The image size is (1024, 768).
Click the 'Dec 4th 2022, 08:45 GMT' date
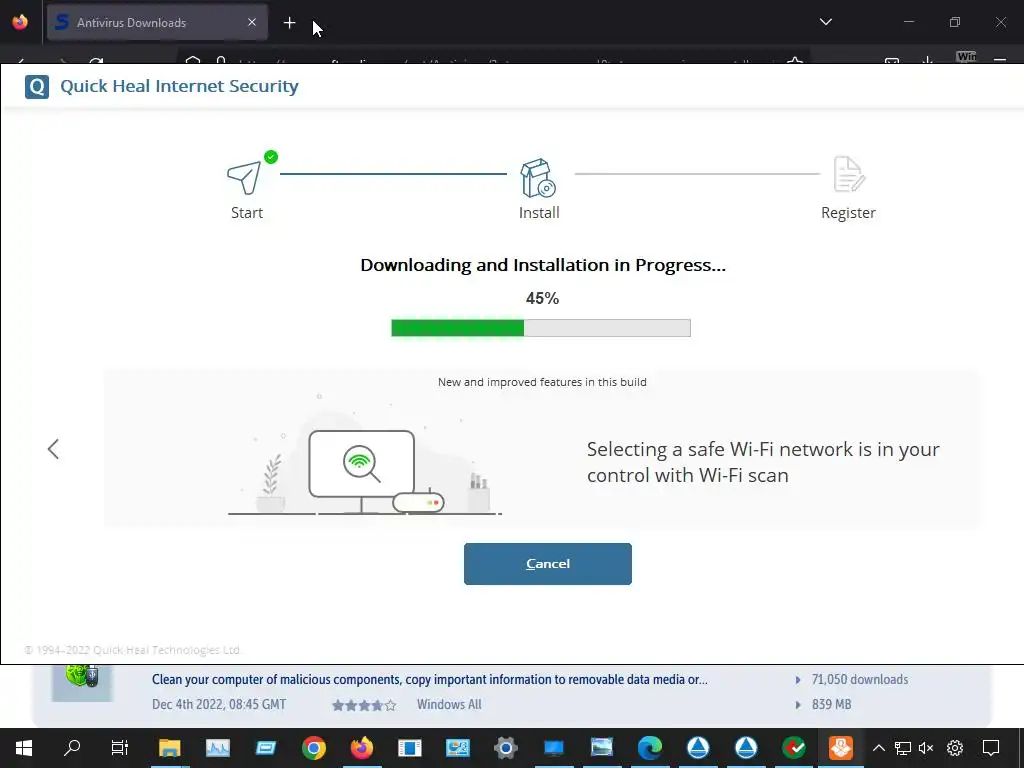click(219, 705)
